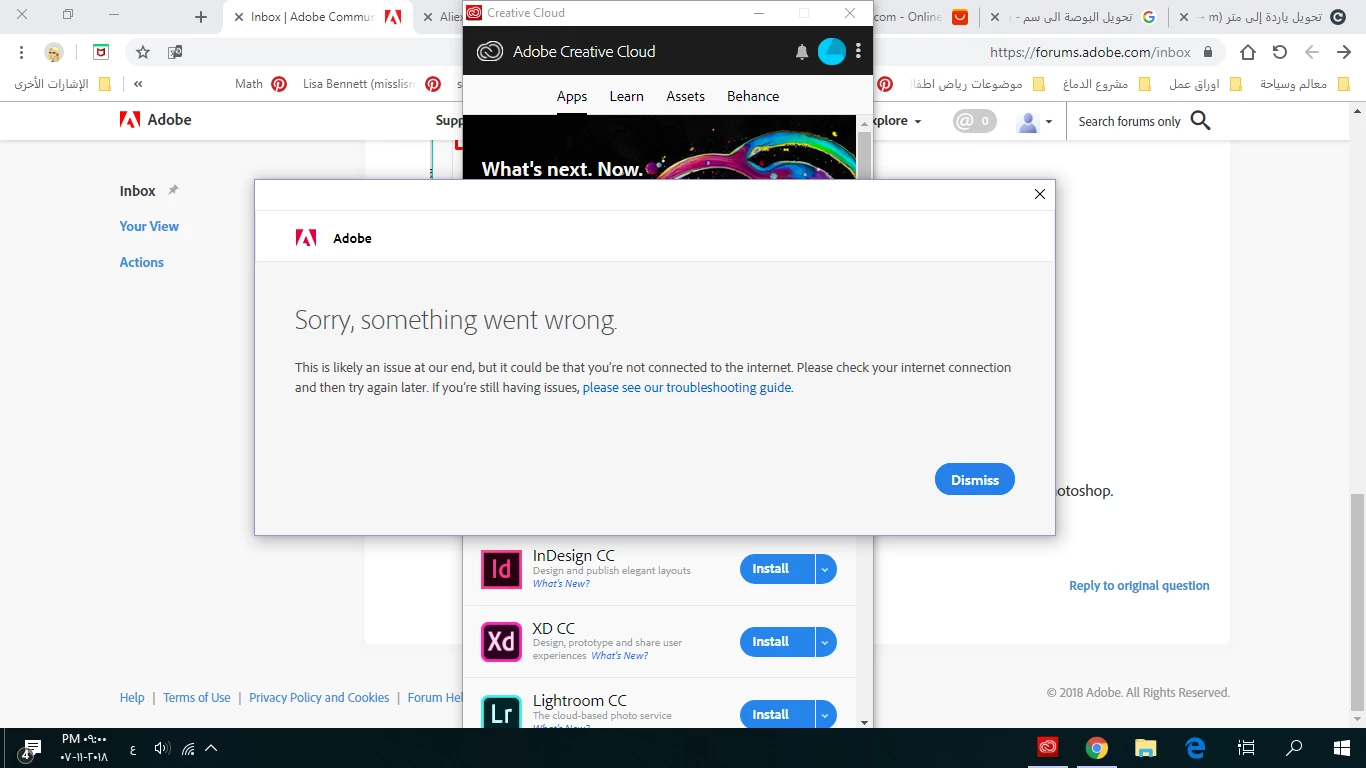Click the pin icon next to Inbox

click(x=173, y=190)
